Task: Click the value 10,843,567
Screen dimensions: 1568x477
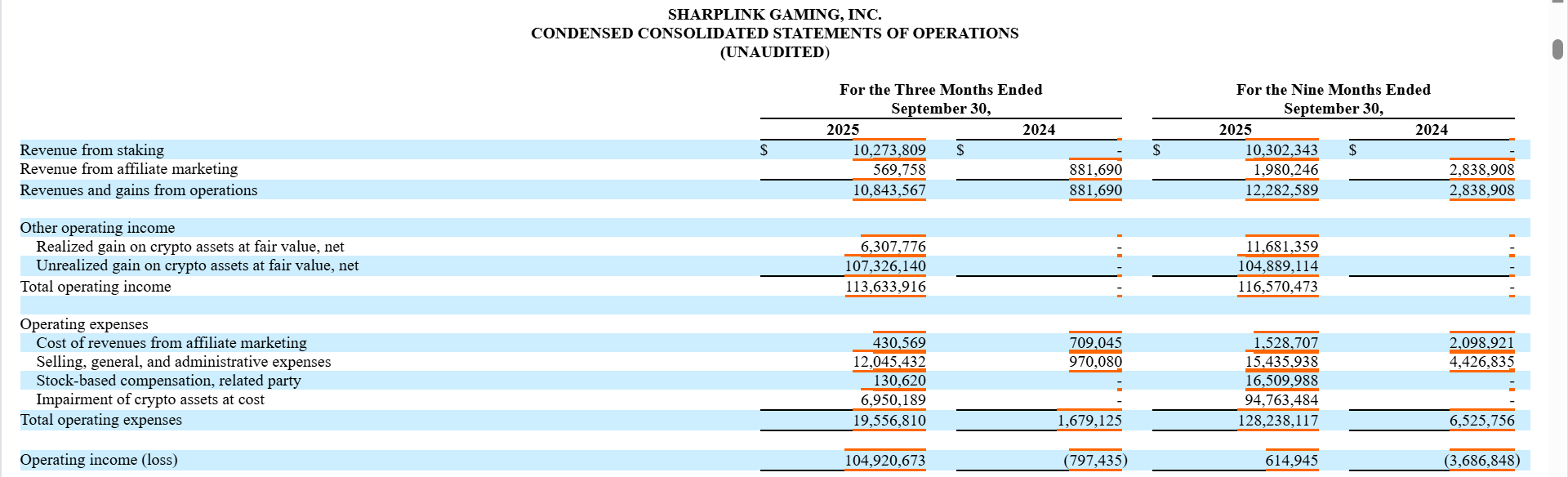Action: (x=889, y=190)
